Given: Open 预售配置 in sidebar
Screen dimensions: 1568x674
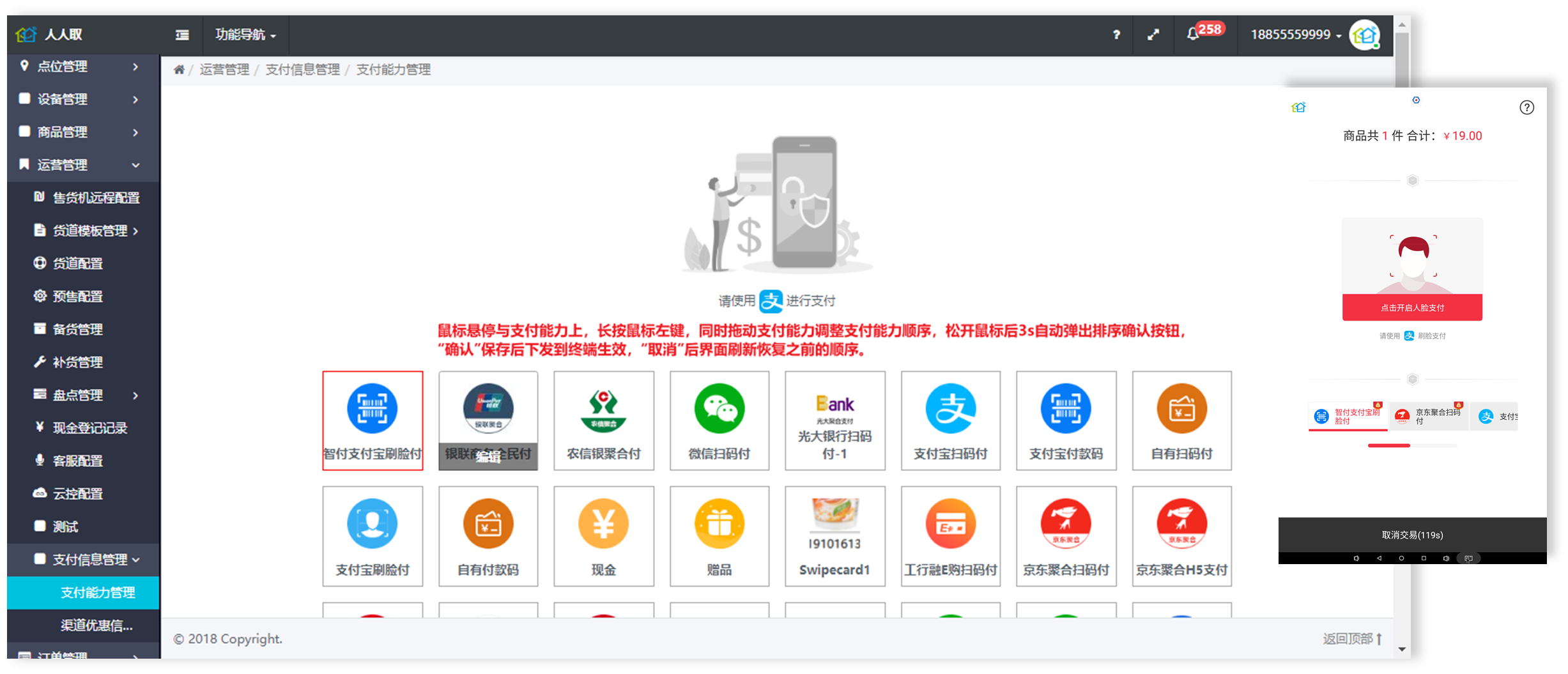Looking at the screenshot, I should point(83,296).
